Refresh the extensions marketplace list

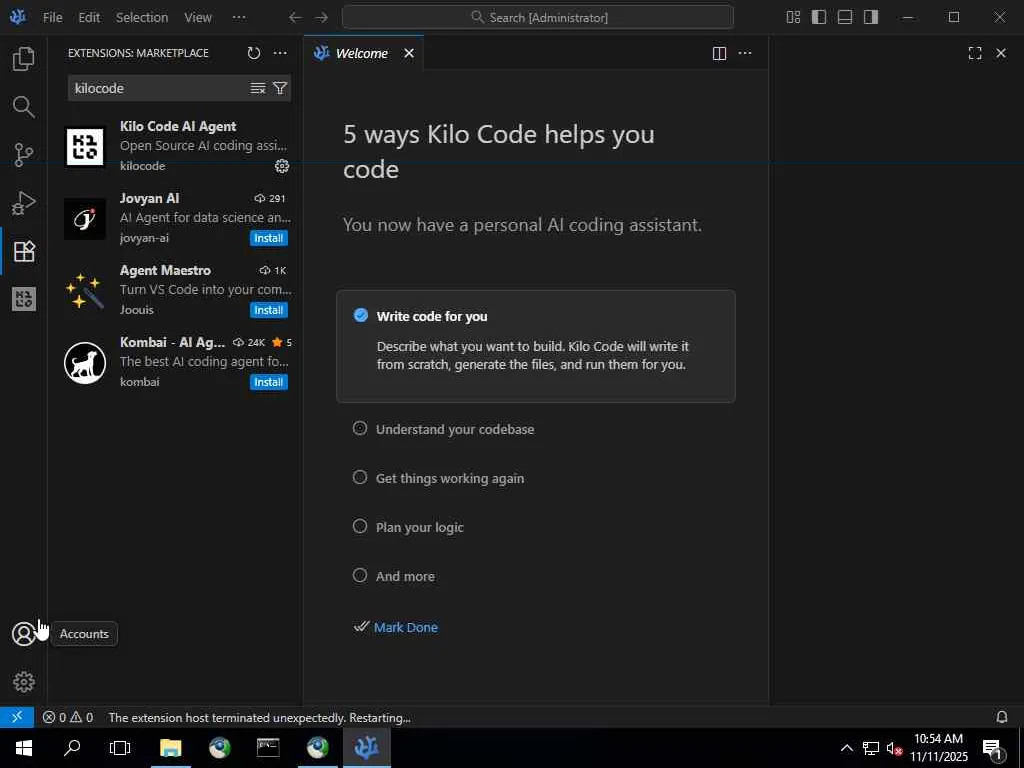click(254, 53)
